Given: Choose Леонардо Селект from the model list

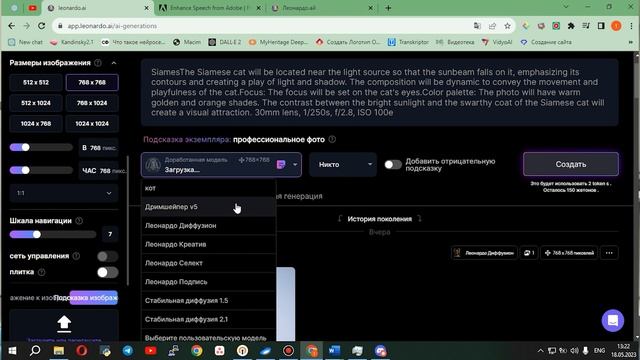Looking at the screenshot, I should [x=209, y=263].
